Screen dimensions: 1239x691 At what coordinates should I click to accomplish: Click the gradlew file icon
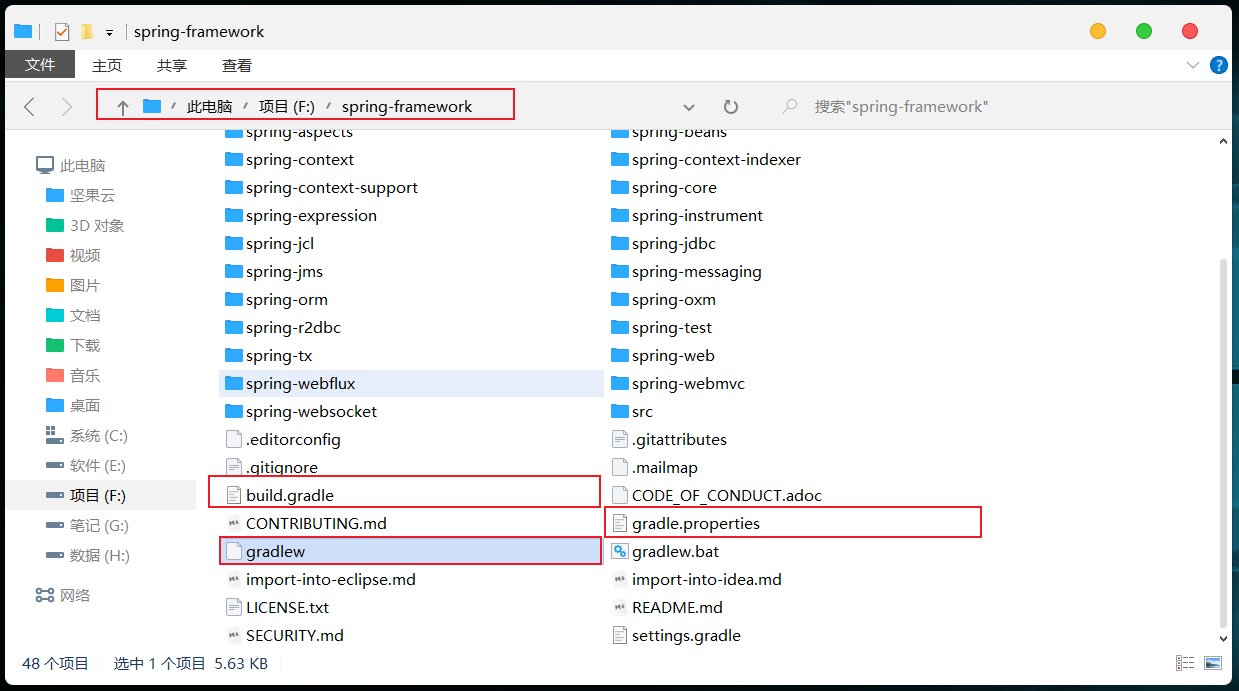(x=234, y=551)
